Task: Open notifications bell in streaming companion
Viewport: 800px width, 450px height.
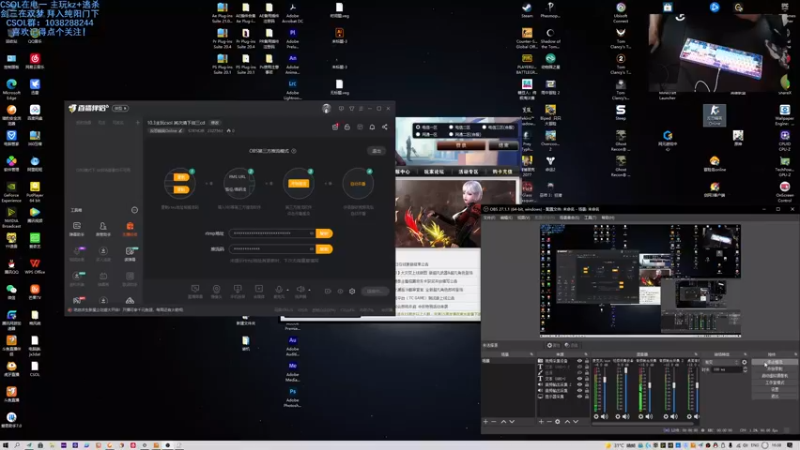Action: pyautogui.click(x=372, y=127)
